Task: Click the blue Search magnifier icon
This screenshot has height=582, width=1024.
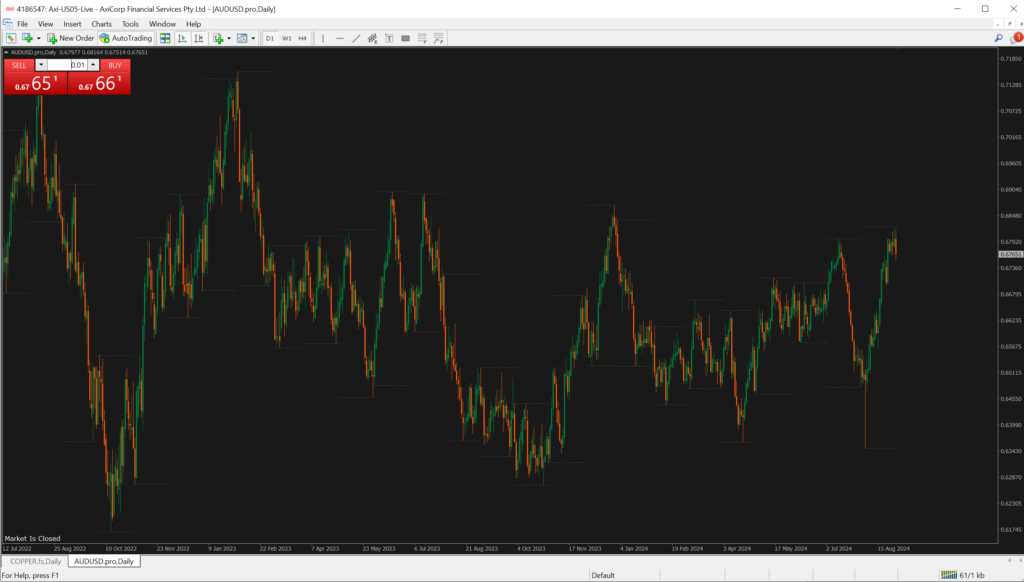Action: [999, 39]
